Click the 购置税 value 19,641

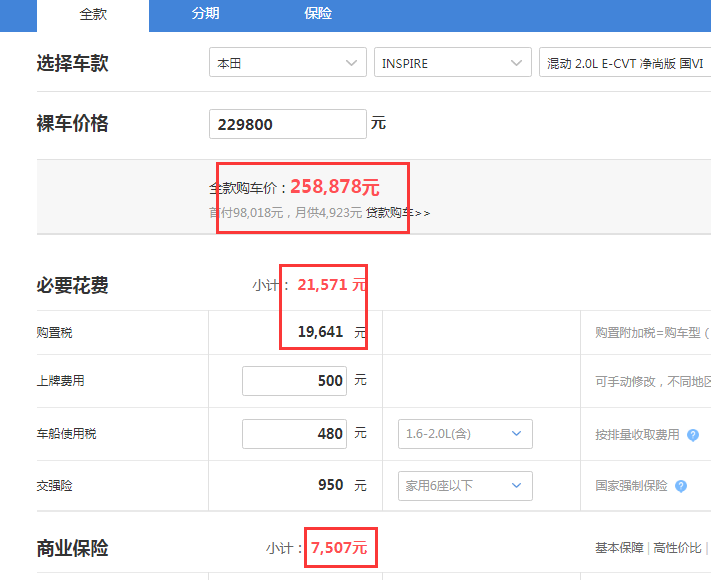click(320, 332)
